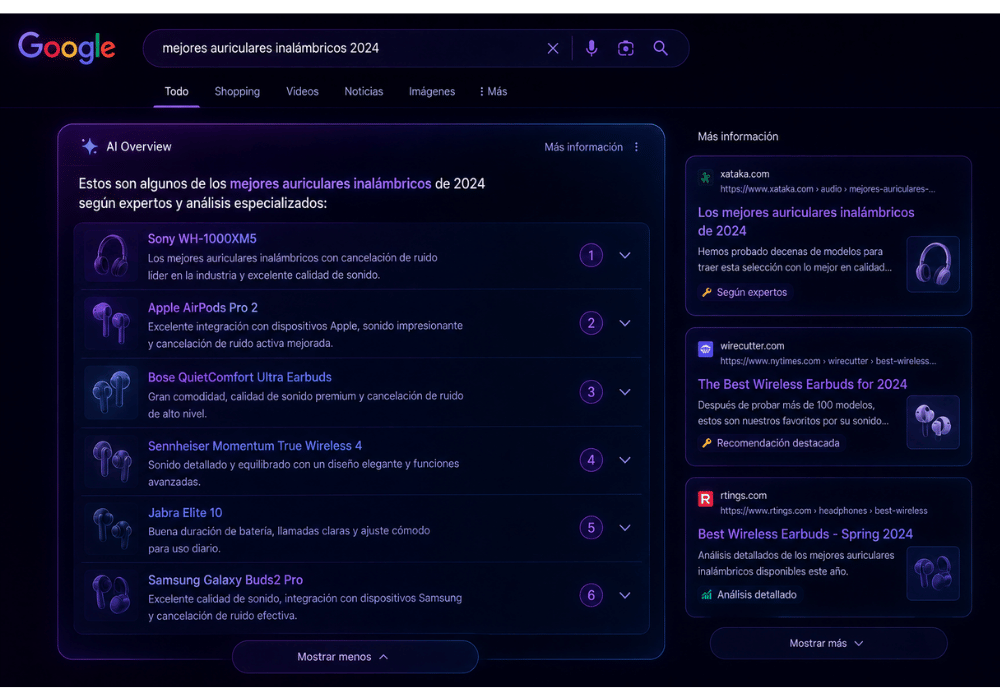Collapse list with Mostrar menos button
This screenshot has height=700, width=1000.
point(355,657)
